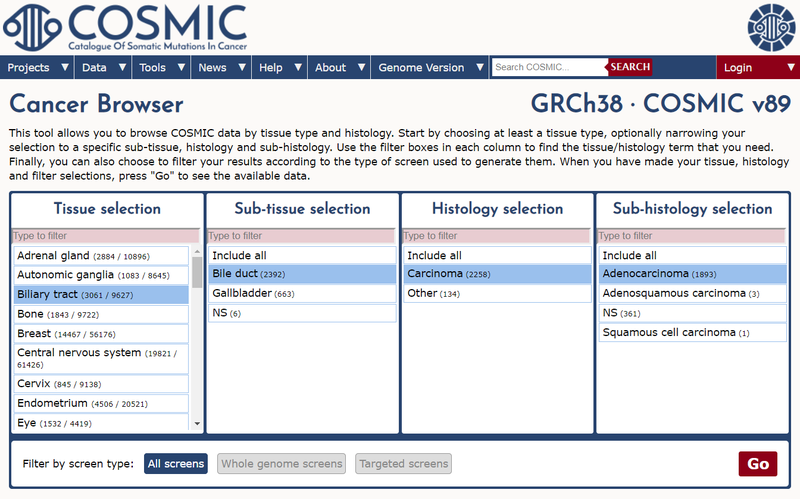Open the Tools dropdown menu
800x499 pixels.
tap(162, 67)
